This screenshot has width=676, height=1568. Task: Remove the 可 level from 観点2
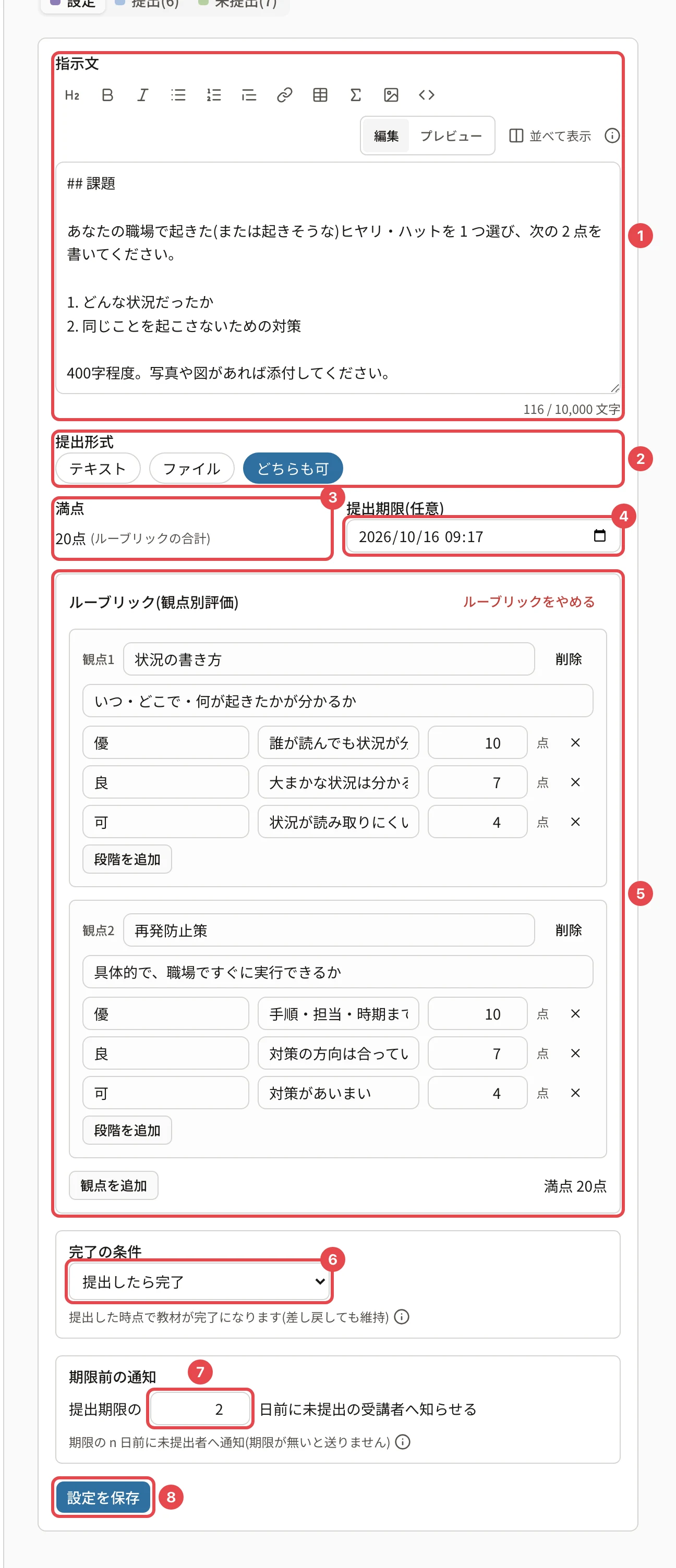[x=575, y=1093]
